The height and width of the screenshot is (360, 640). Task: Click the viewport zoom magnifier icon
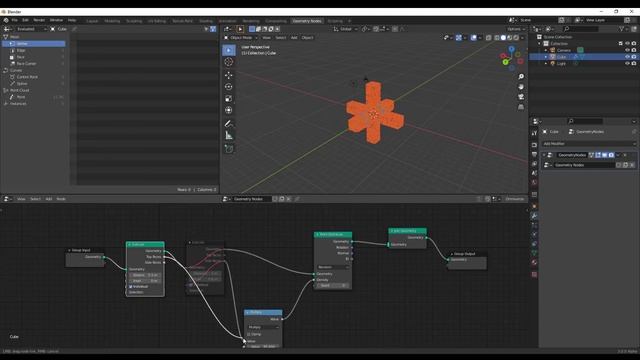521,77
